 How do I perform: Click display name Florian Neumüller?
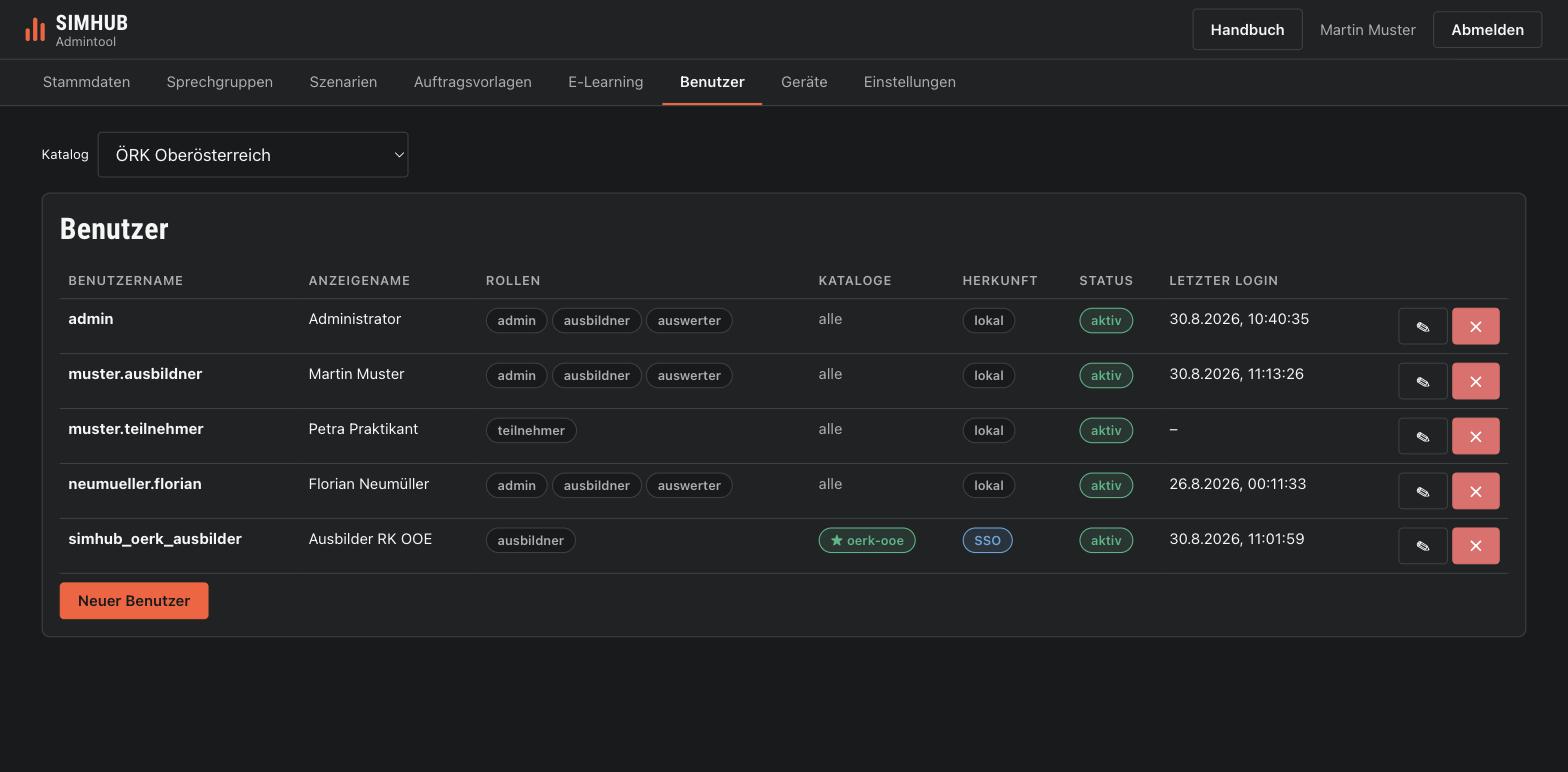[x=369, y=484]
